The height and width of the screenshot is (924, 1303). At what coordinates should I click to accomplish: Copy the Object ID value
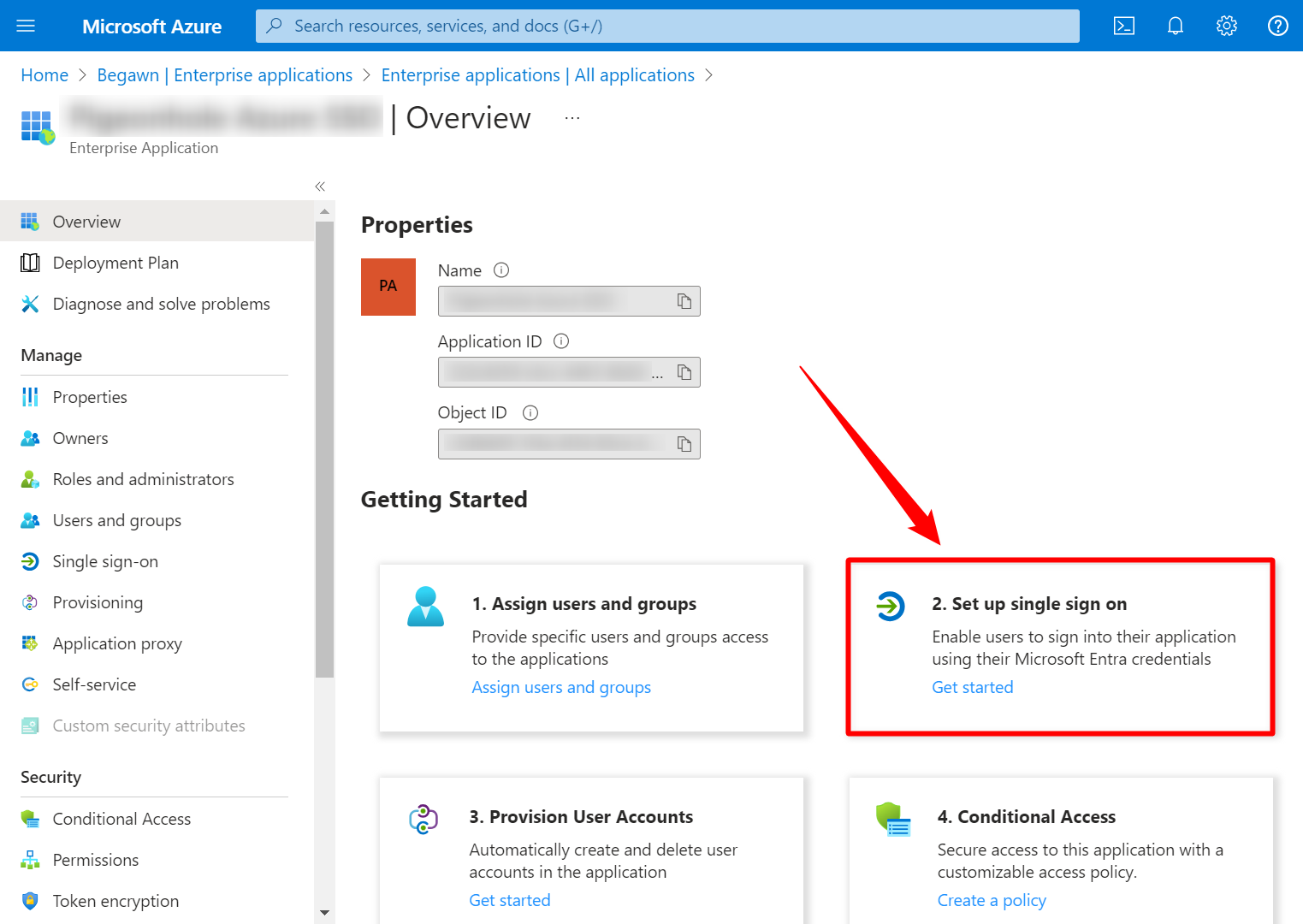click(x=684, y=444)
